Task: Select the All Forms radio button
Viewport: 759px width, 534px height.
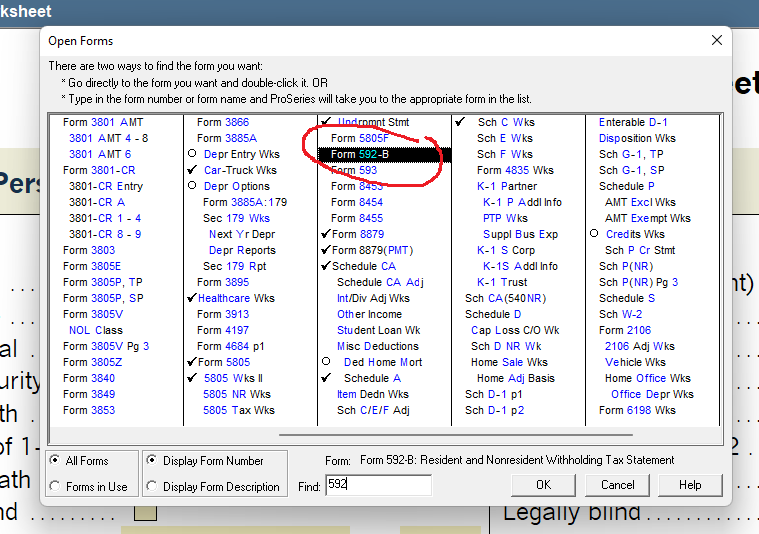Action: coord(56,461)
